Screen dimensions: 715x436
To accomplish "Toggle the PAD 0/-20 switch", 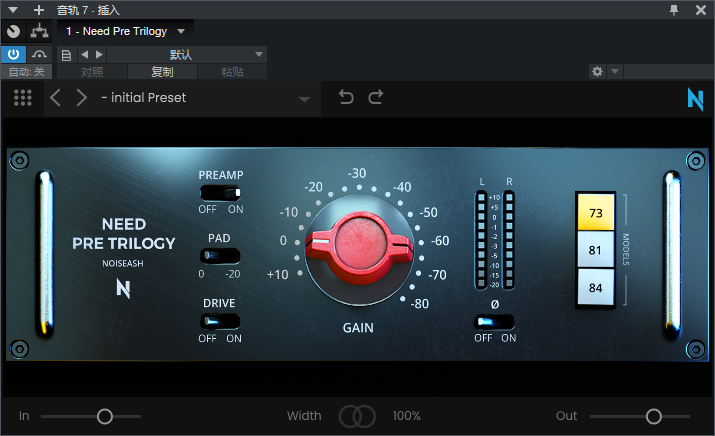I will click(220, 256).
